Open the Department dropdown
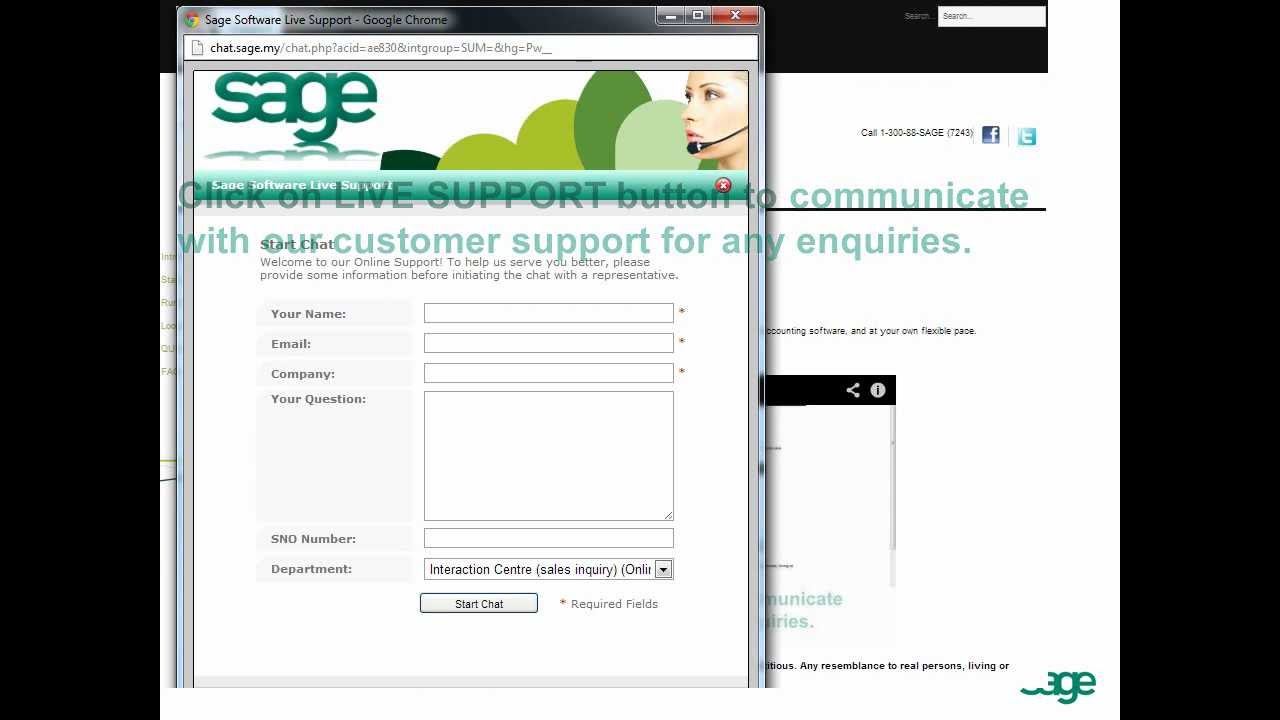The image size is (1280, 720). tap(548, 569)
